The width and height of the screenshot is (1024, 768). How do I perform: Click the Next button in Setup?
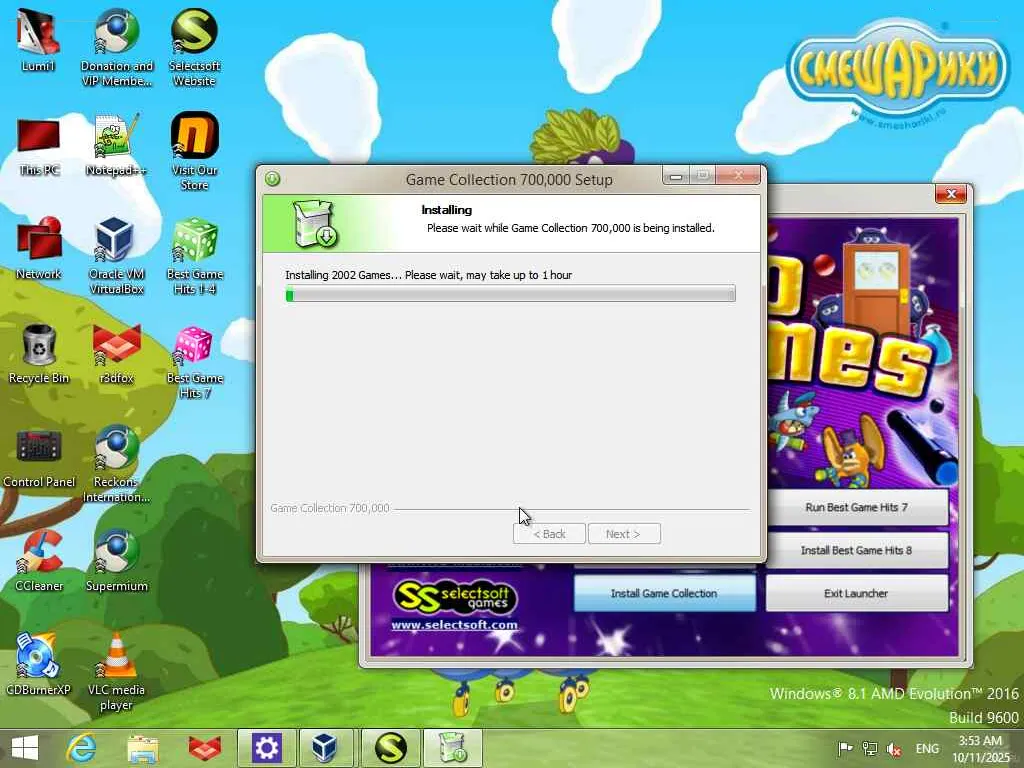(x=624, y=534)
